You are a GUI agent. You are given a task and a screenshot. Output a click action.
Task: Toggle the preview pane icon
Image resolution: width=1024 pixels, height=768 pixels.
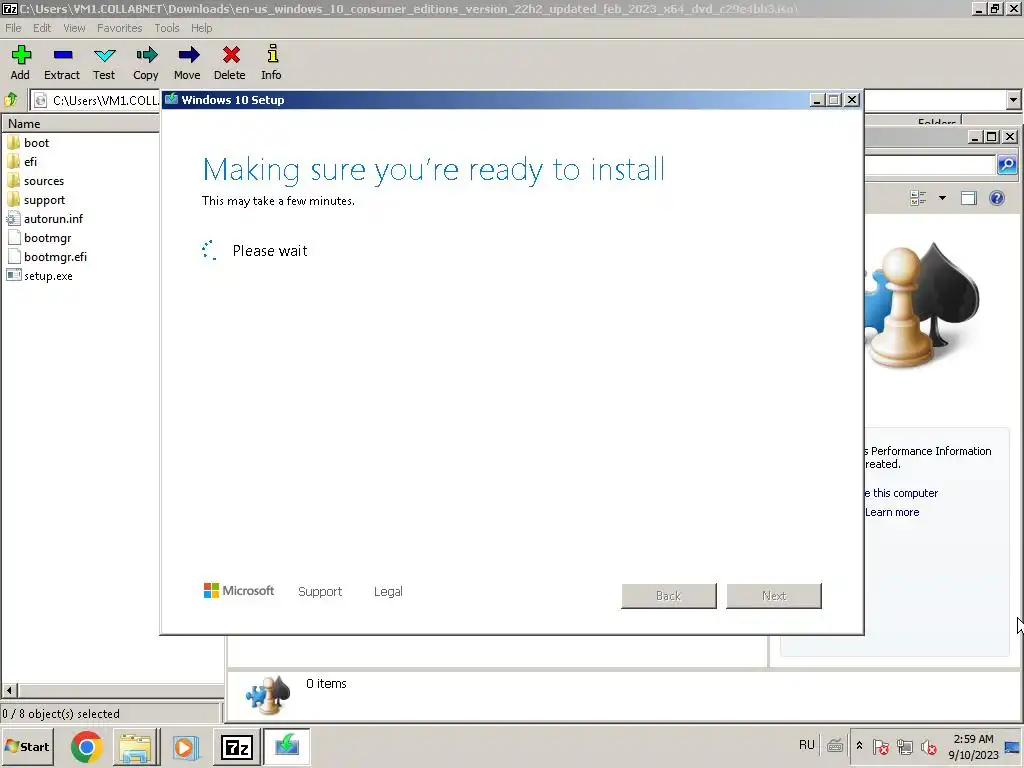tap(968, 198)
